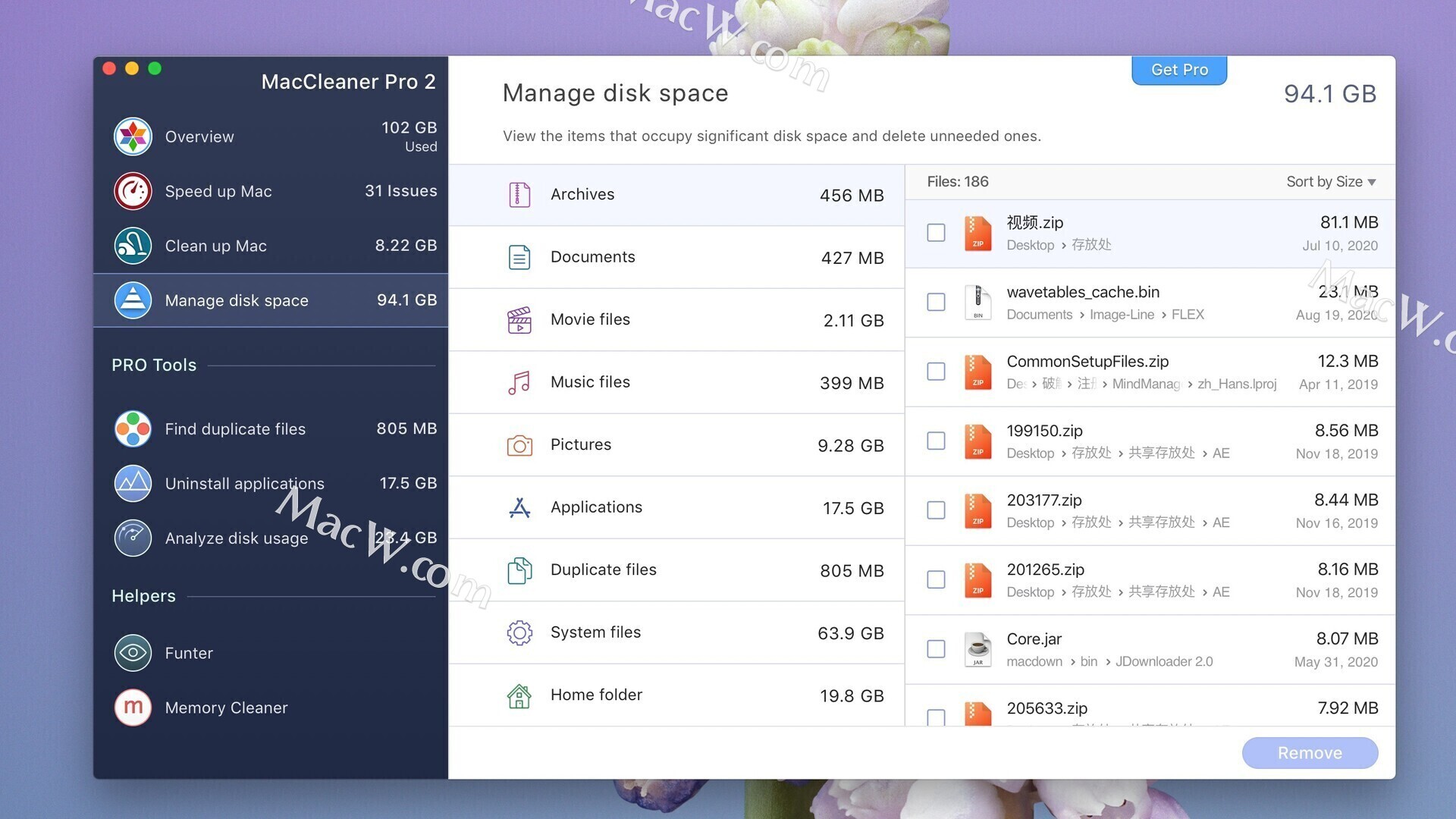1456x819 pixels.
Task: Click the Documents page icon
Action: (519, 258)
